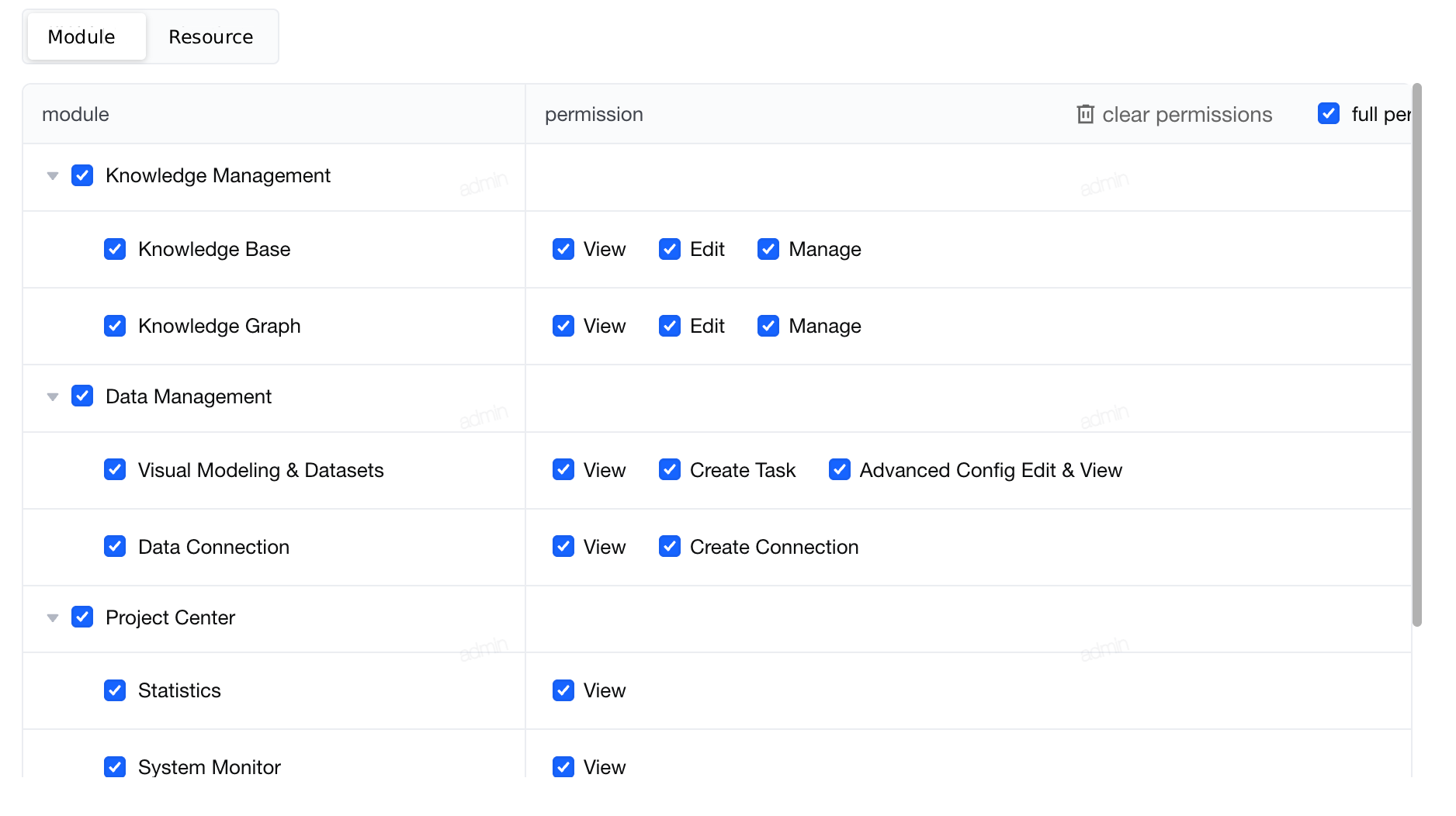This screenshot has width=1456, height=816.
Task: Switch to the Module tab
Action: tap(86, 36)
